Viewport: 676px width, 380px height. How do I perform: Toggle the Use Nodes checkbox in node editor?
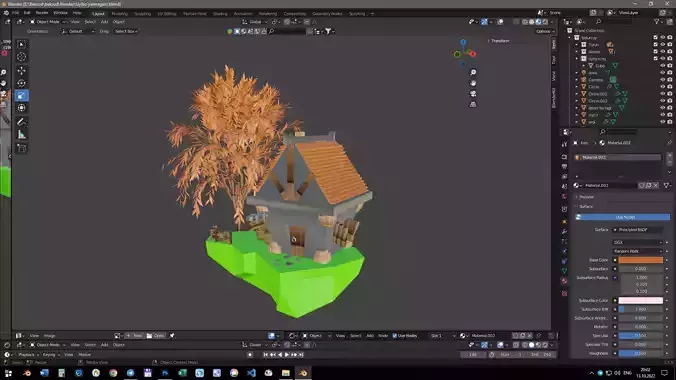pos(394,336)
